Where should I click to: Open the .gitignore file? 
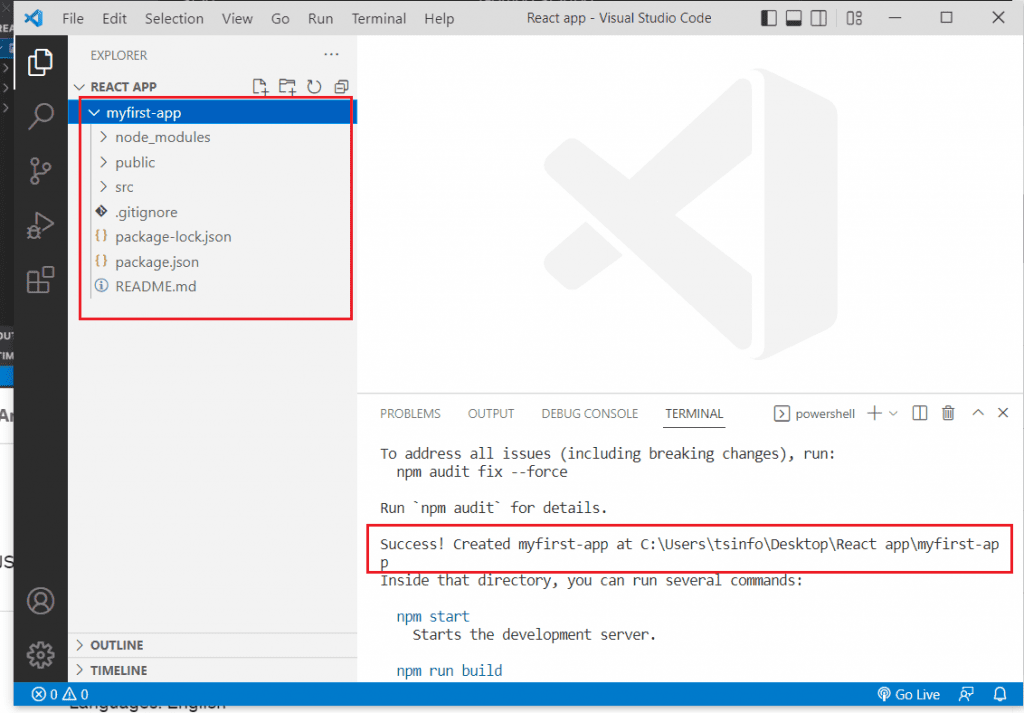(x=213, y=212)
